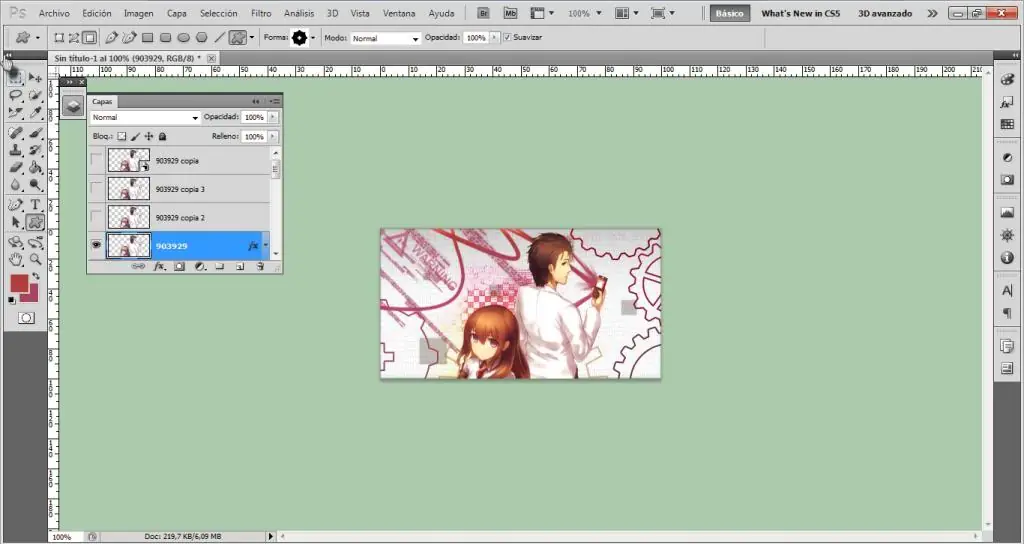Select the Lasso tool
Screen dimensions: 1024x544
tap(16, 95)
